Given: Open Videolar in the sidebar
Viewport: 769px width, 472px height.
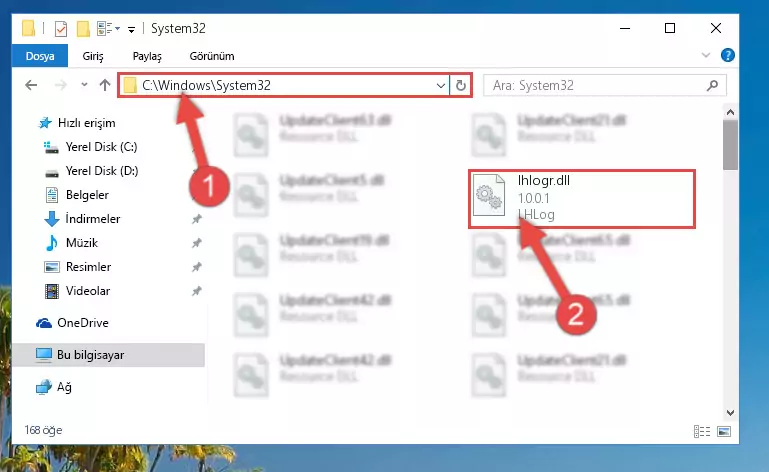Looking at the screenshot, I should click(88, 291).
